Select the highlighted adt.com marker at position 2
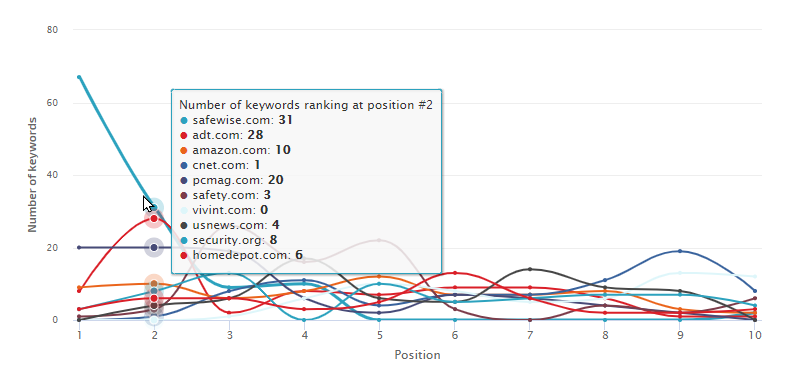Screen dimensions: 800x370 pyautogui.click(x=154, y=218)
